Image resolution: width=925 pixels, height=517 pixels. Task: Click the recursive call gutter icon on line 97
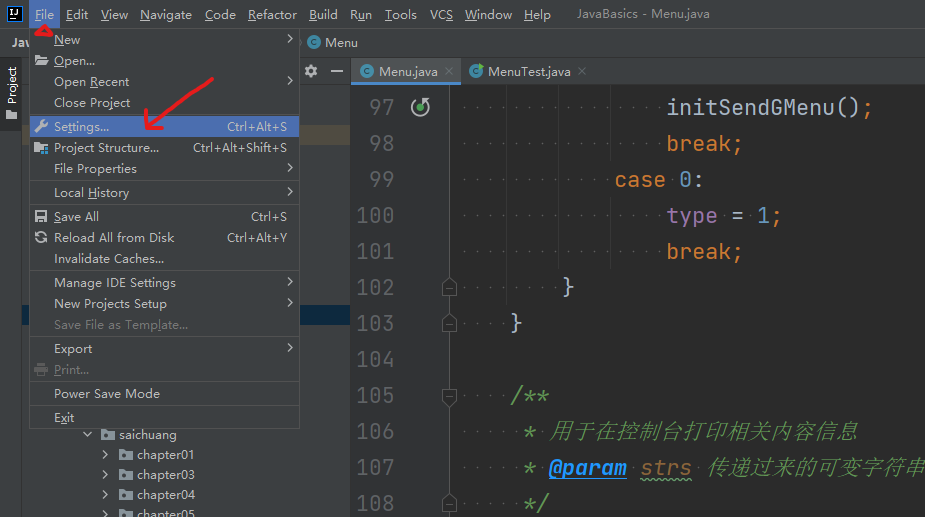[x=420, y=107]
